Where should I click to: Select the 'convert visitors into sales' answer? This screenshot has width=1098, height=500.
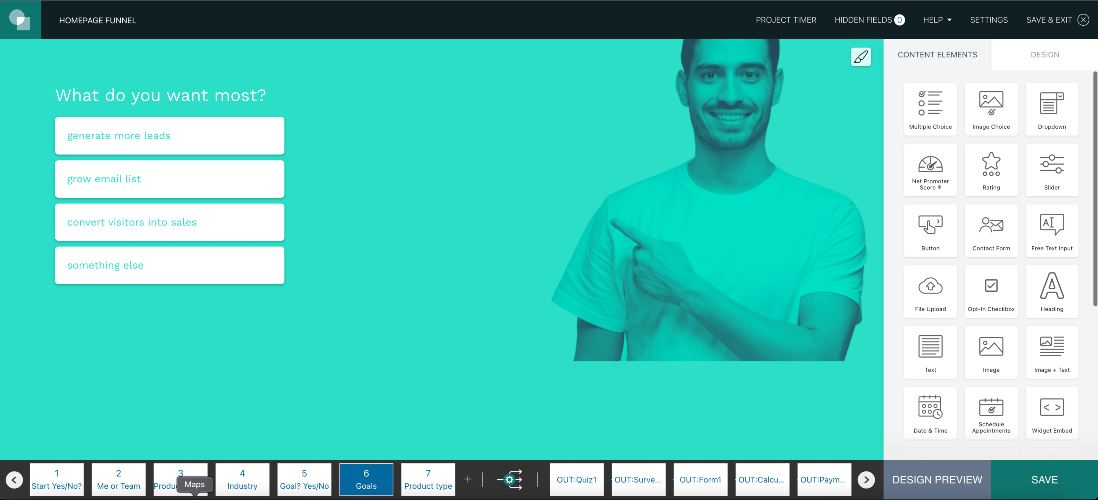click(169, 222)
